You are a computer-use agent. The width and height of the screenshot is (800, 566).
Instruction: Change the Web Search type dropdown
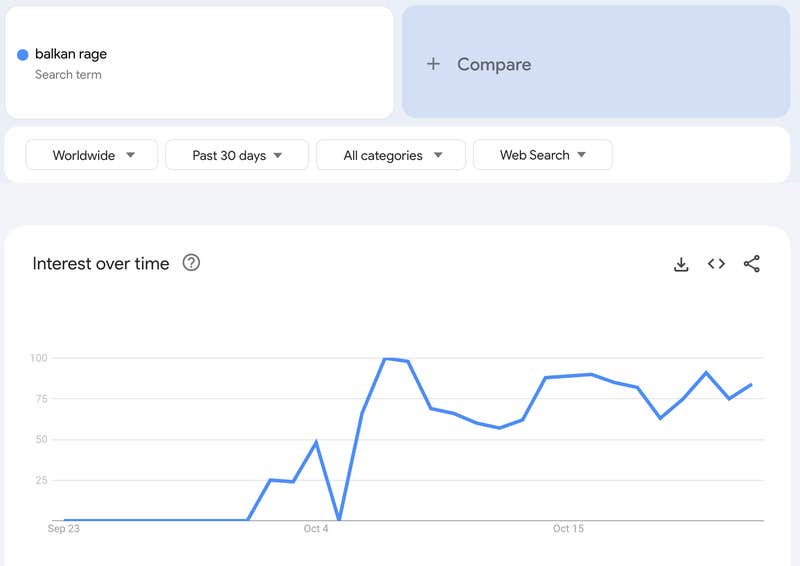click(x=543, y=155)
